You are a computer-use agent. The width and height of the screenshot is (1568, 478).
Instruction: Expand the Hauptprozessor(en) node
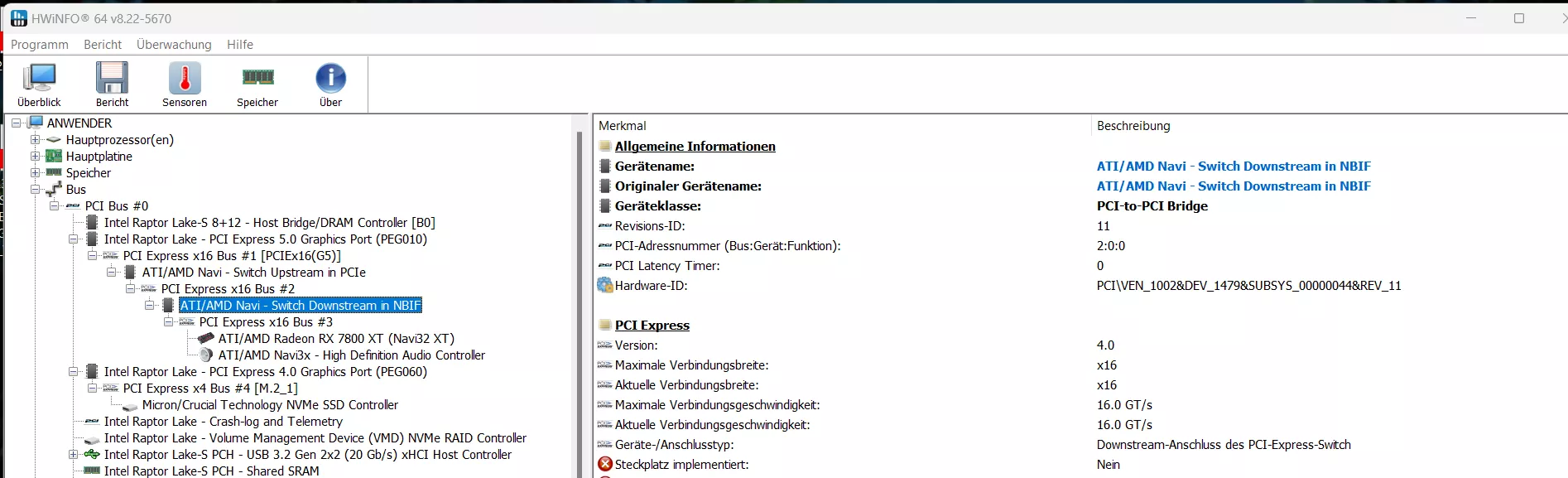(35, 139)
